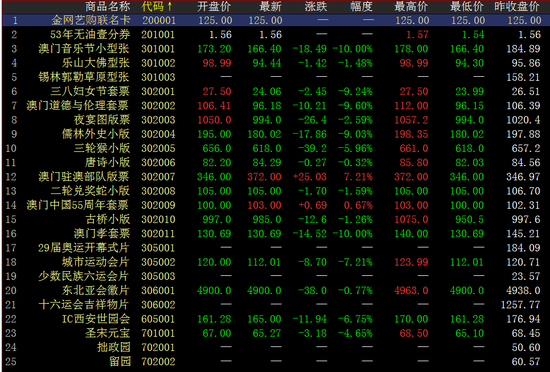The width and height of the screenshot is (550, 372).
Task: Select 澳门中国55周年套票
Action: tap(78, 205)
